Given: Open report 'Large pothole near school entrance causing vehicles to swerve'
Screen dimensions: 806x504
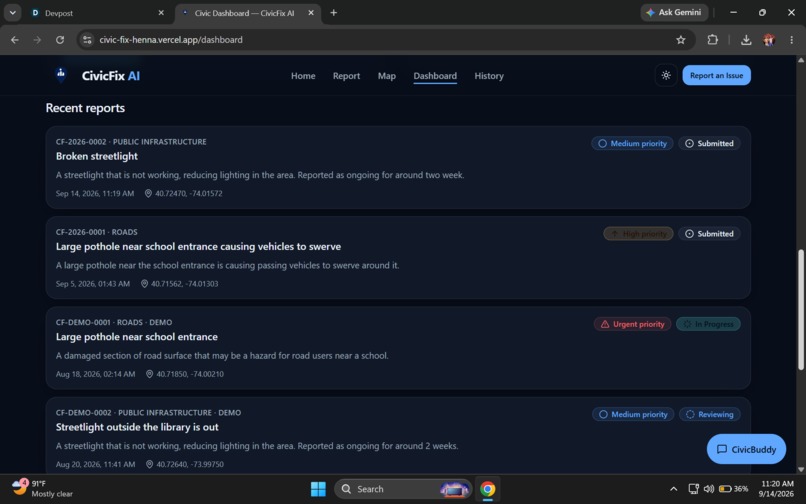Looking at the screenshot, I should tap(198, 247).
